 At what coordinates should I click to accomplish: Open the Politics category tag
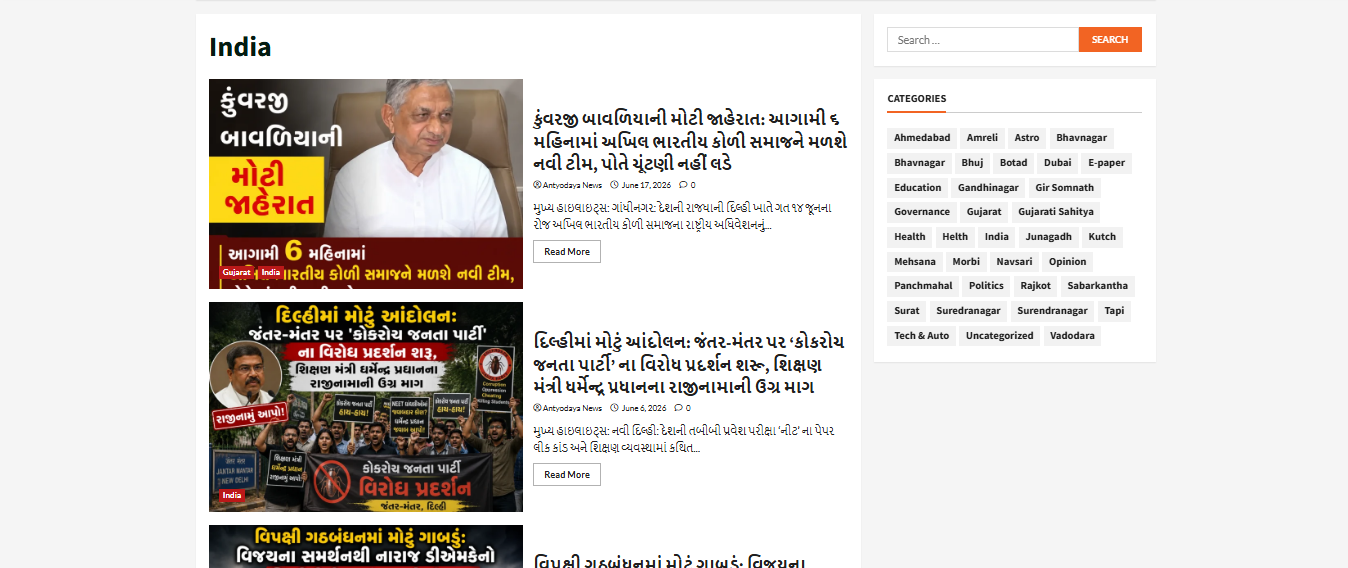(986, 286)
